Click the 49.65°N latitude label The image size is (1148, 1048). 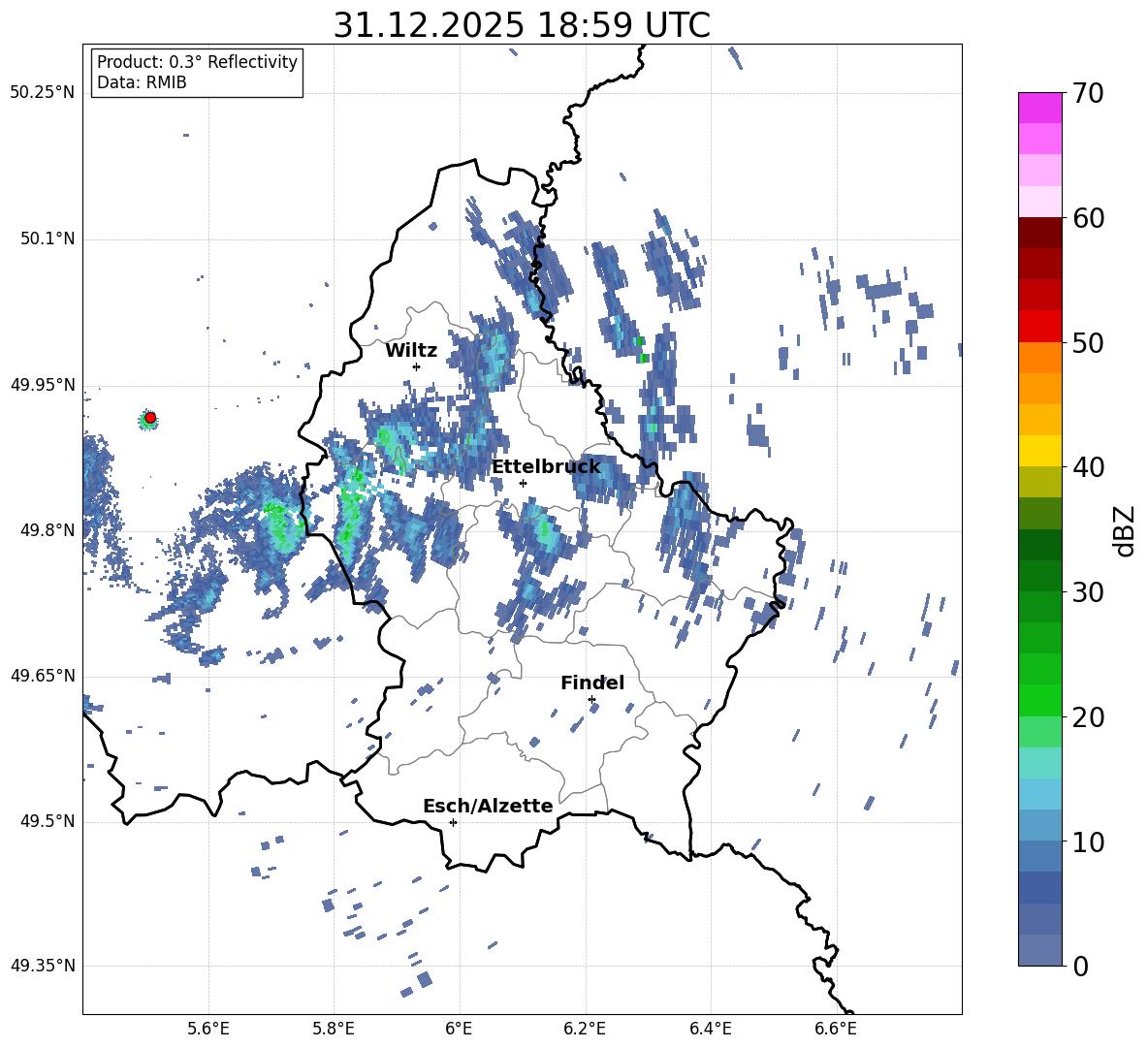pyautogui.click(x=43, y=675)
